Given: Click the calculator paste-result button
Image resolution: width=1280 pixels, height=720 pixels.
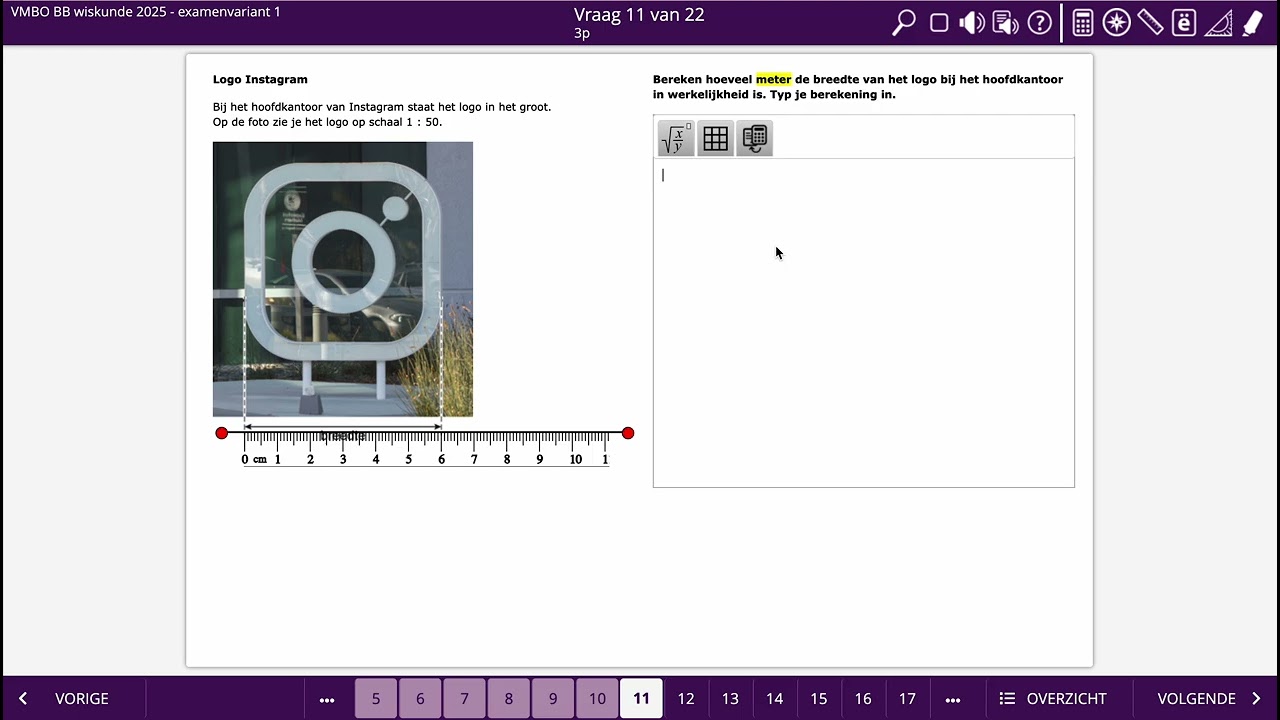Looking at the screenshot, I should click(x=754, y=139).
